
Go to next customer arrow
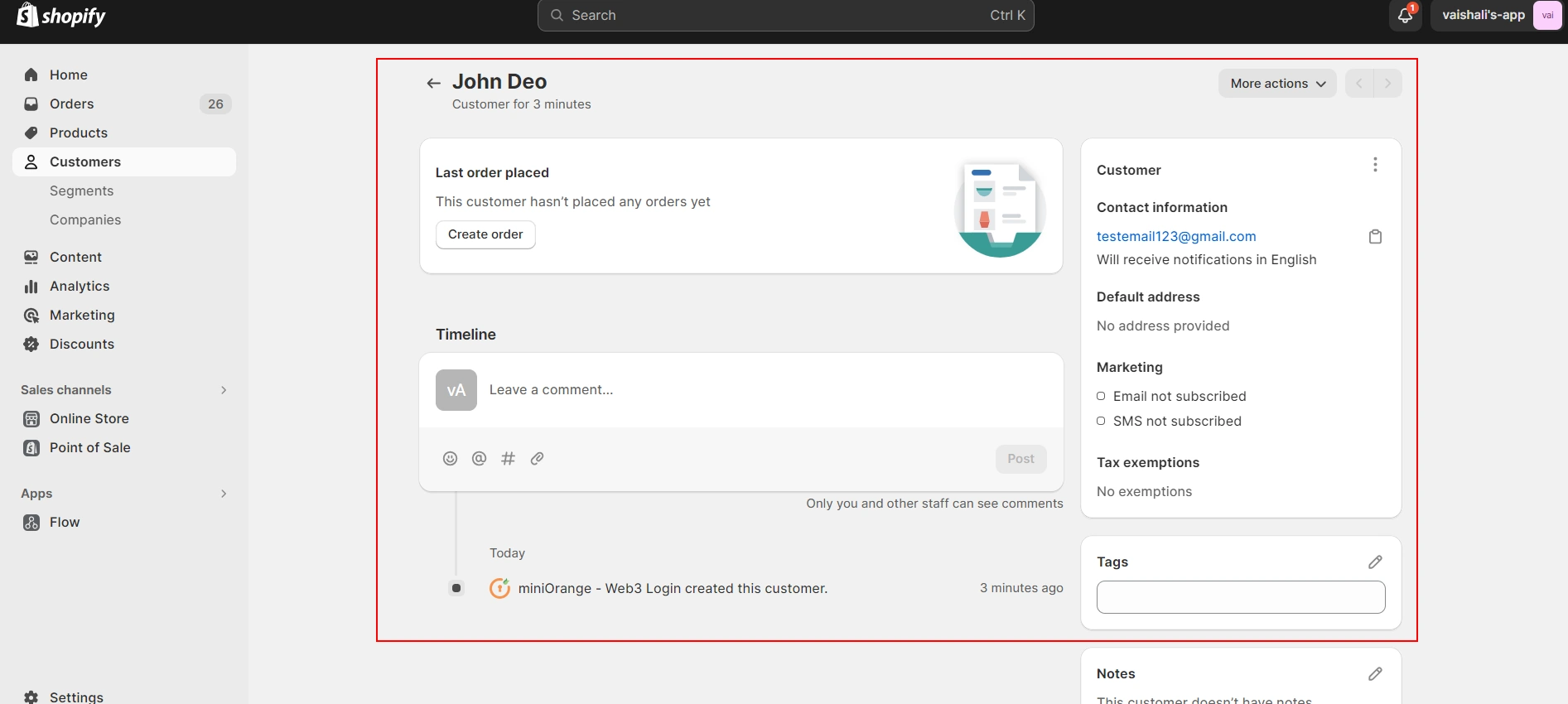click(x=1387, y=83)
